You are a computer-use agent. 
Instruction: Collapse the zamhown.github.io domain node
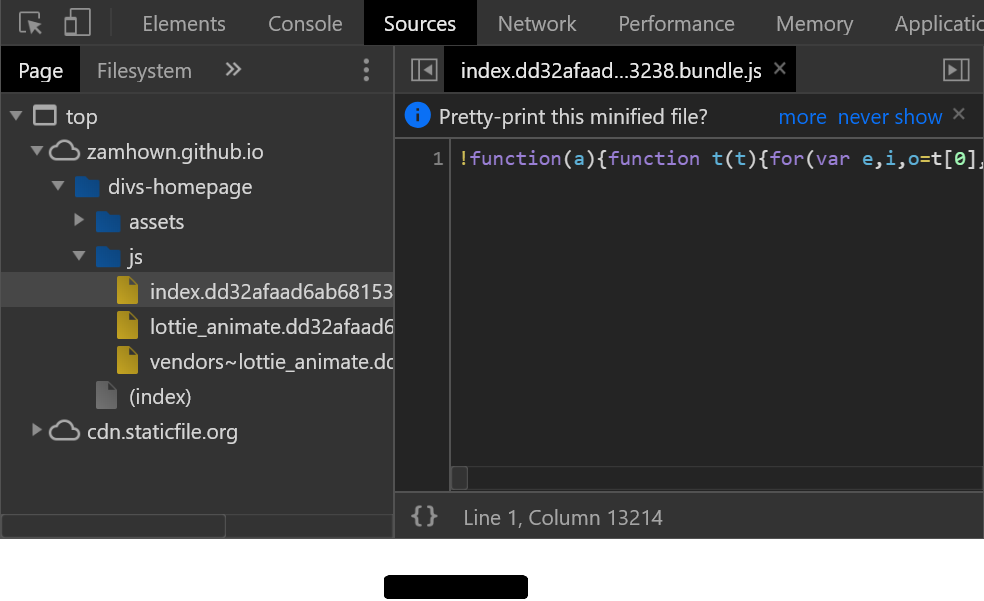coord(37,152)
